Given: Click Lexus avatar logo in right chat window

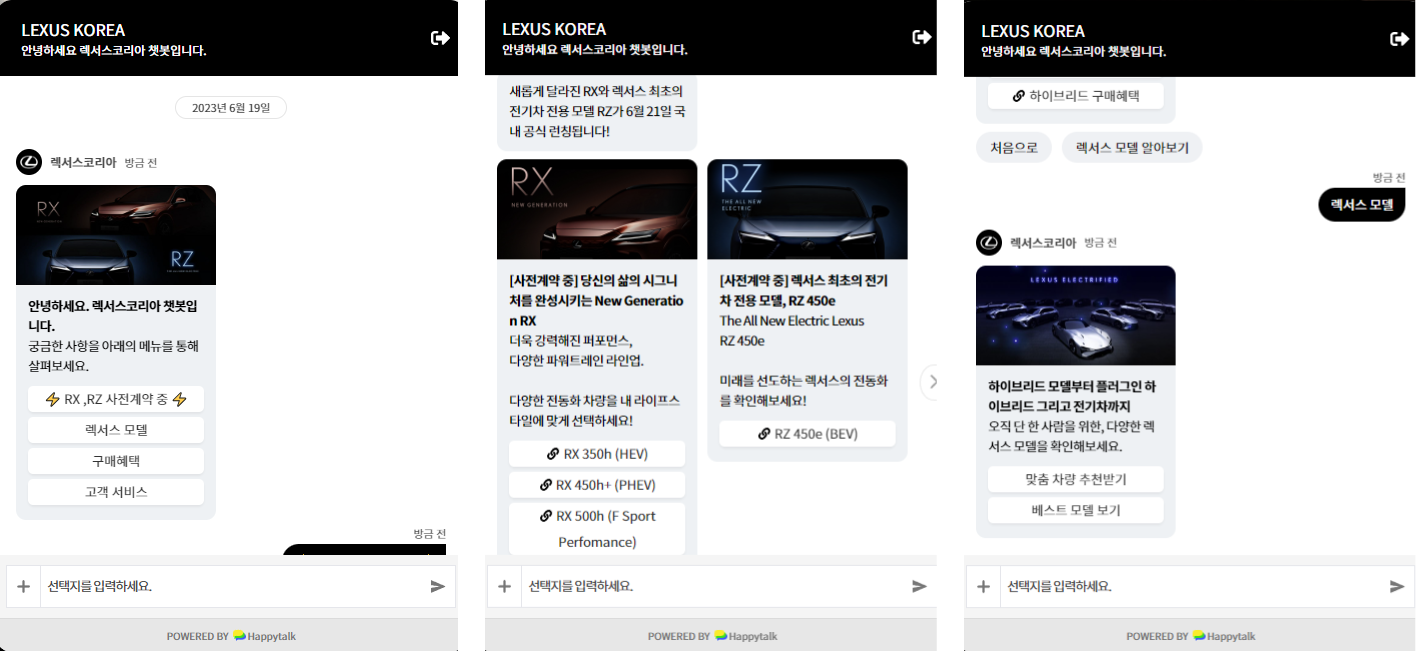Looking at the screenshot, I should 988,242.
